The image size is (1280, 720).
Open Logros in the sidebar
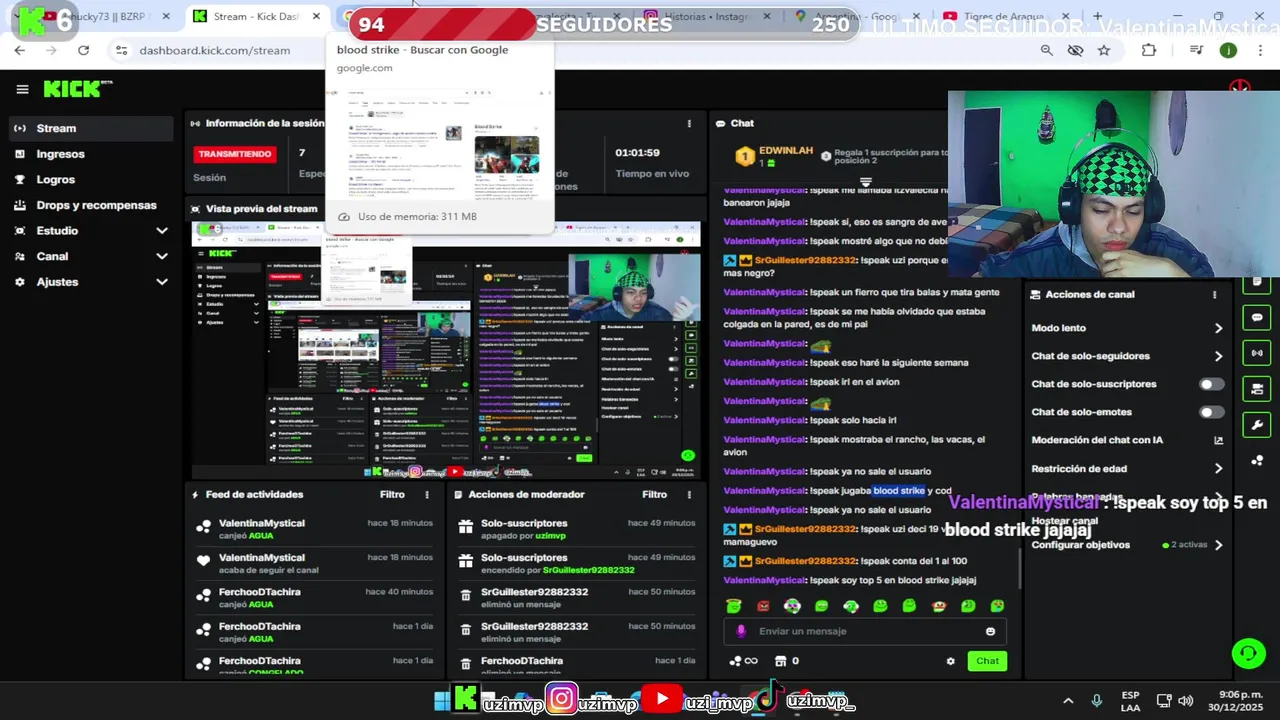pos(90,180)
